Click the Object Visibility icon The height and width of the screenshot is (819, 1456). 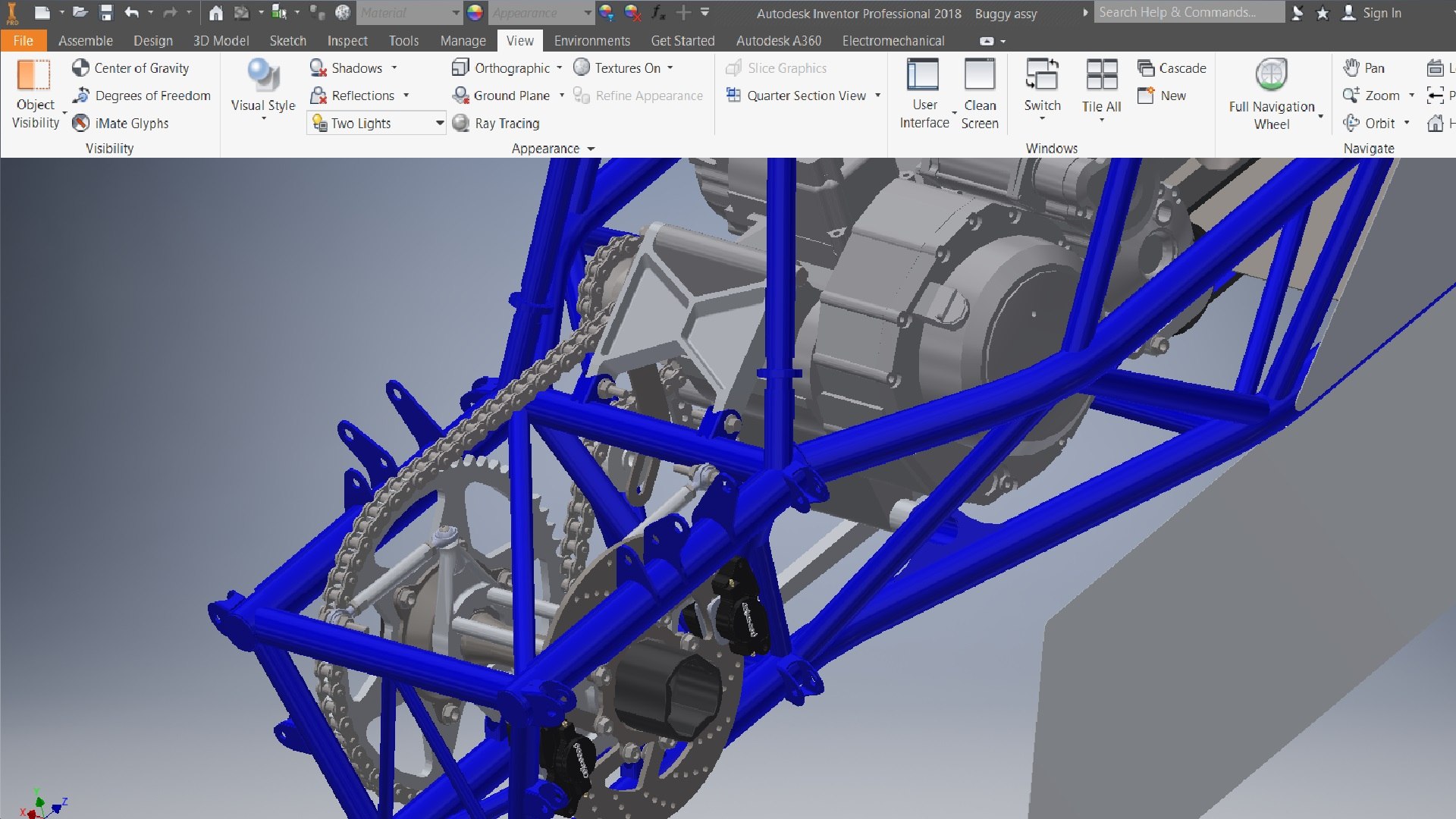pos(33,75)
